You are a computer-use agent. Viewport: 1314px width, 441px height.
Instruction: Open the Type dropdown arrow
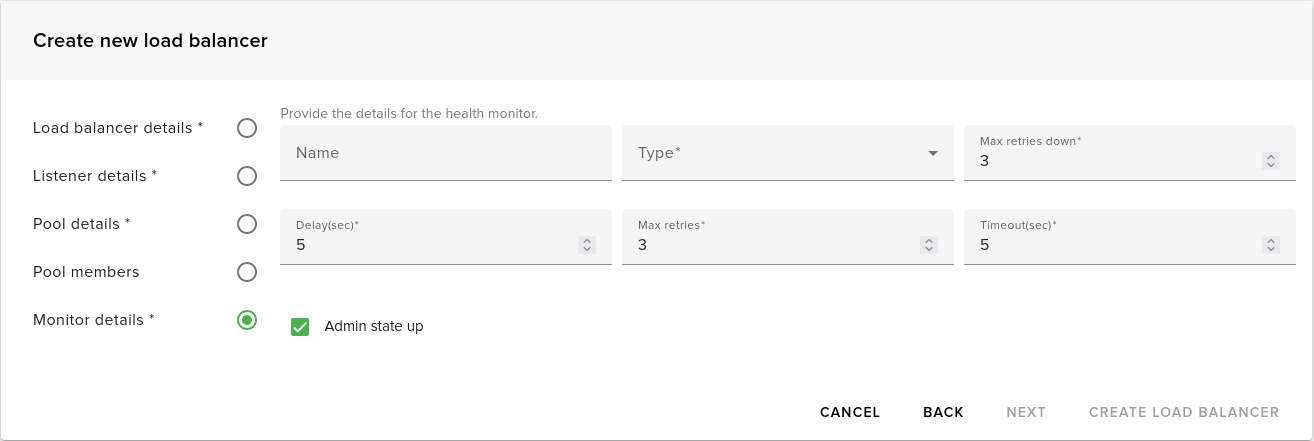point(933,153)
